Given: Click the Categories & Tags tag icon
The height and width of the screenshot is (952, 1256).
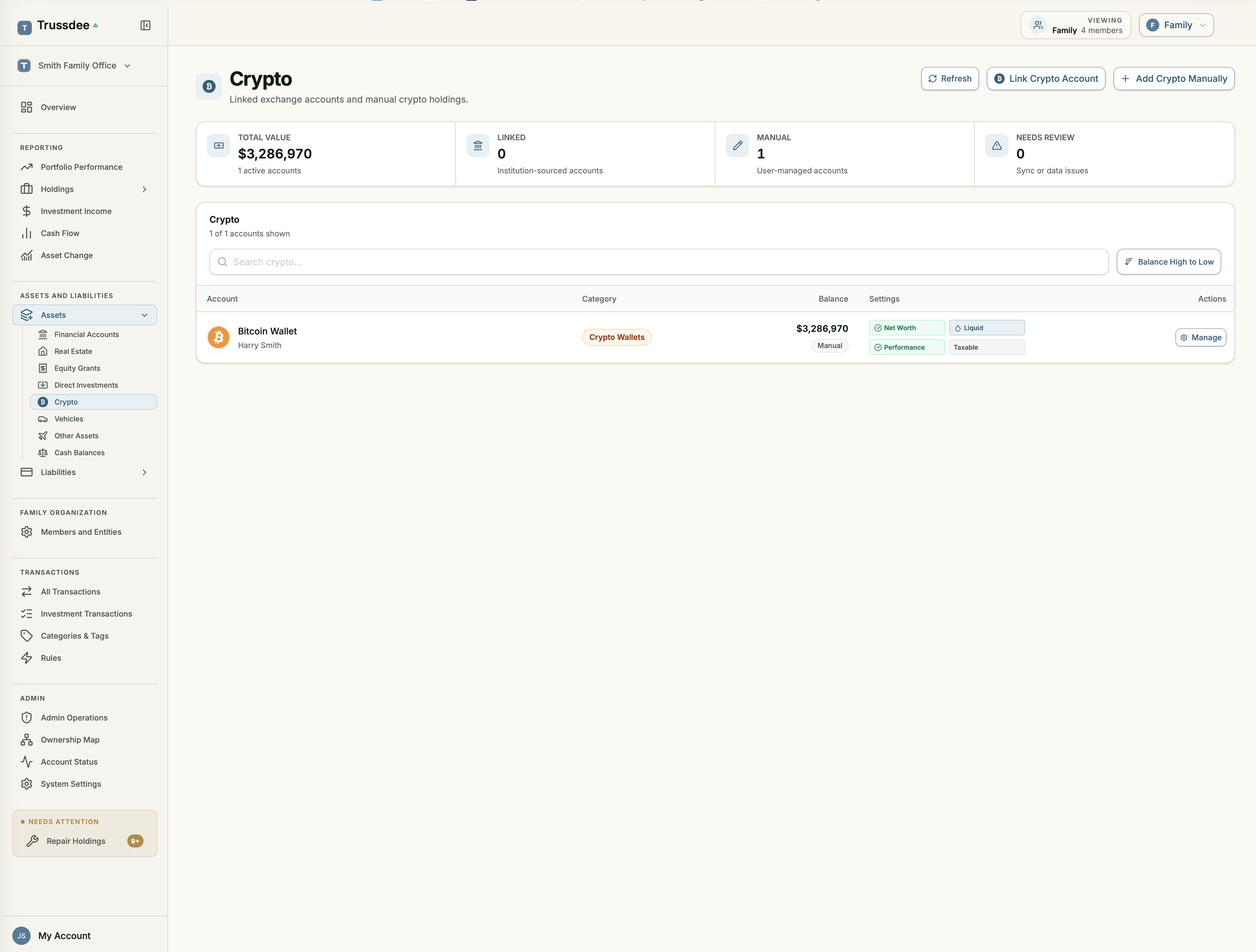Looking at the screenshot, I should point(27,636).
